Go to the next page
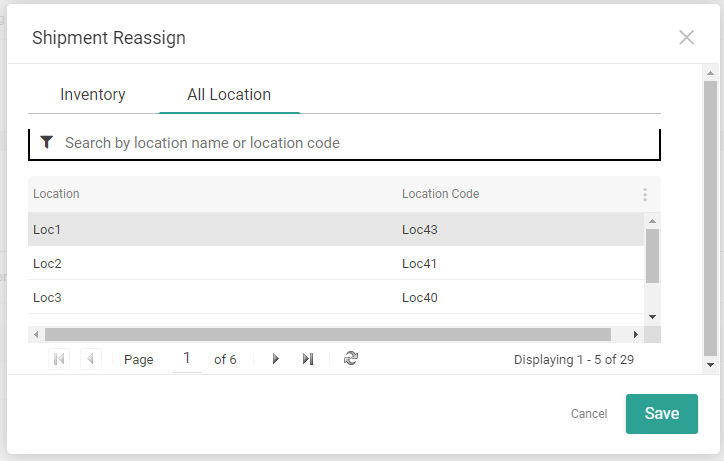Screen dimensions: 724x461 [x=276, y=359]
